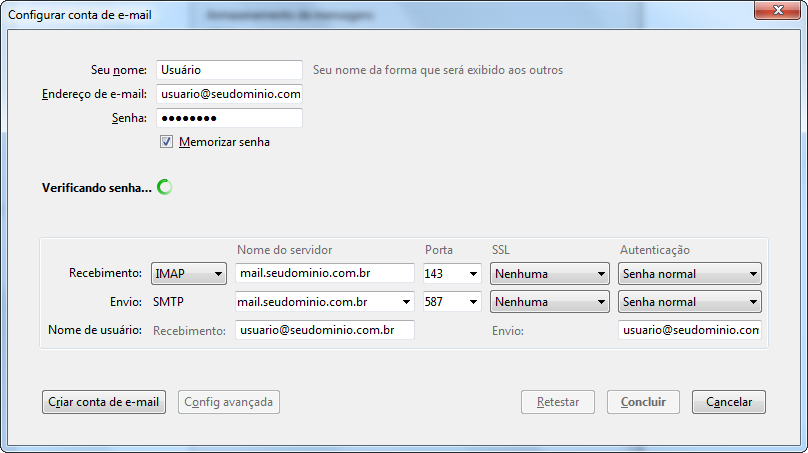Click into the Senha password field
This screenshot has width=808, height=453.
(229, 118)
